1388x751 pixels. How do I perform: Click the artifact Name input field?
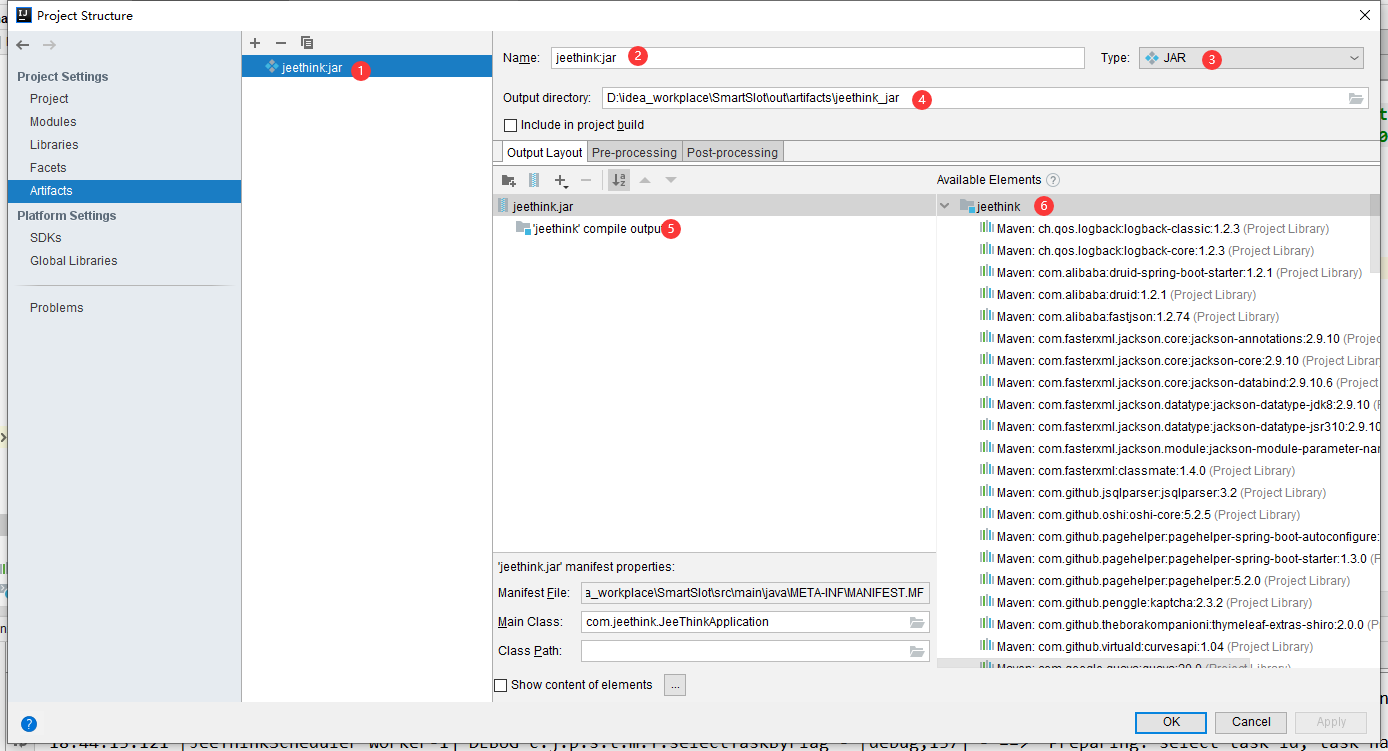click(x=817, y=58)
